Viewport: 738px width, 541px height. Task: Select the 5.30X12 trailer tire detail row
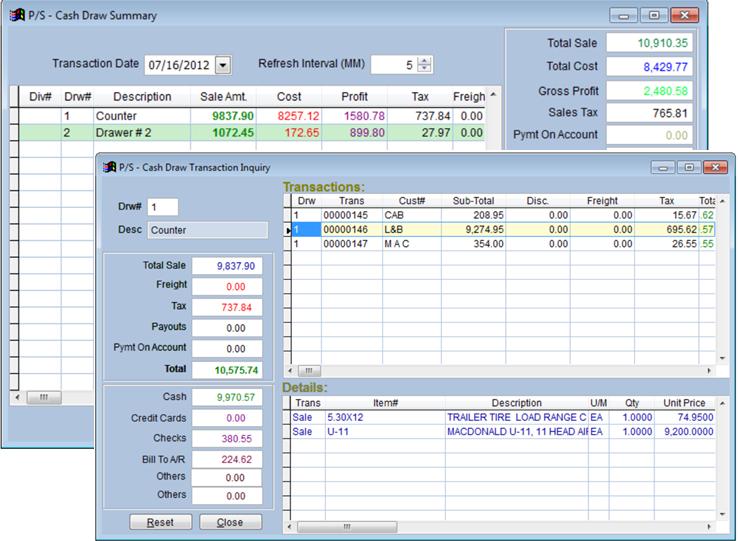point(500,417)
